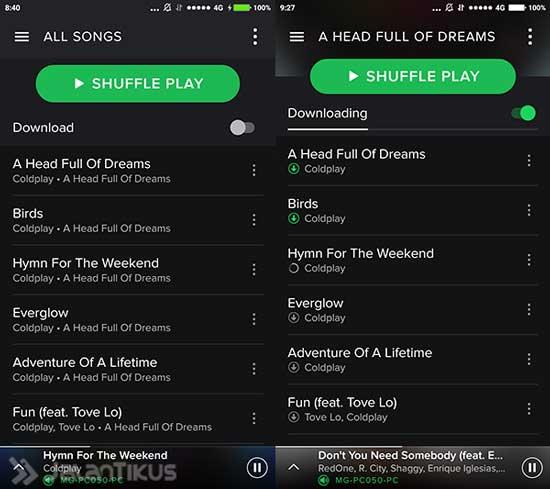Open hamburger menu on A Head Full Of Dreams screen

(297, 36)
